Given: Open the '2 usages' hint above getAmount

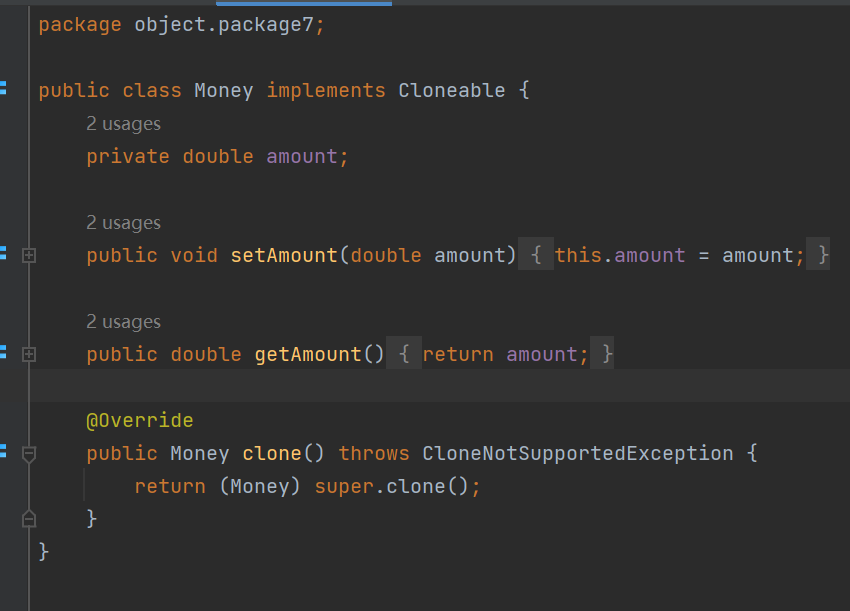Looking at the screenshot, I should [x=124, y=322].
